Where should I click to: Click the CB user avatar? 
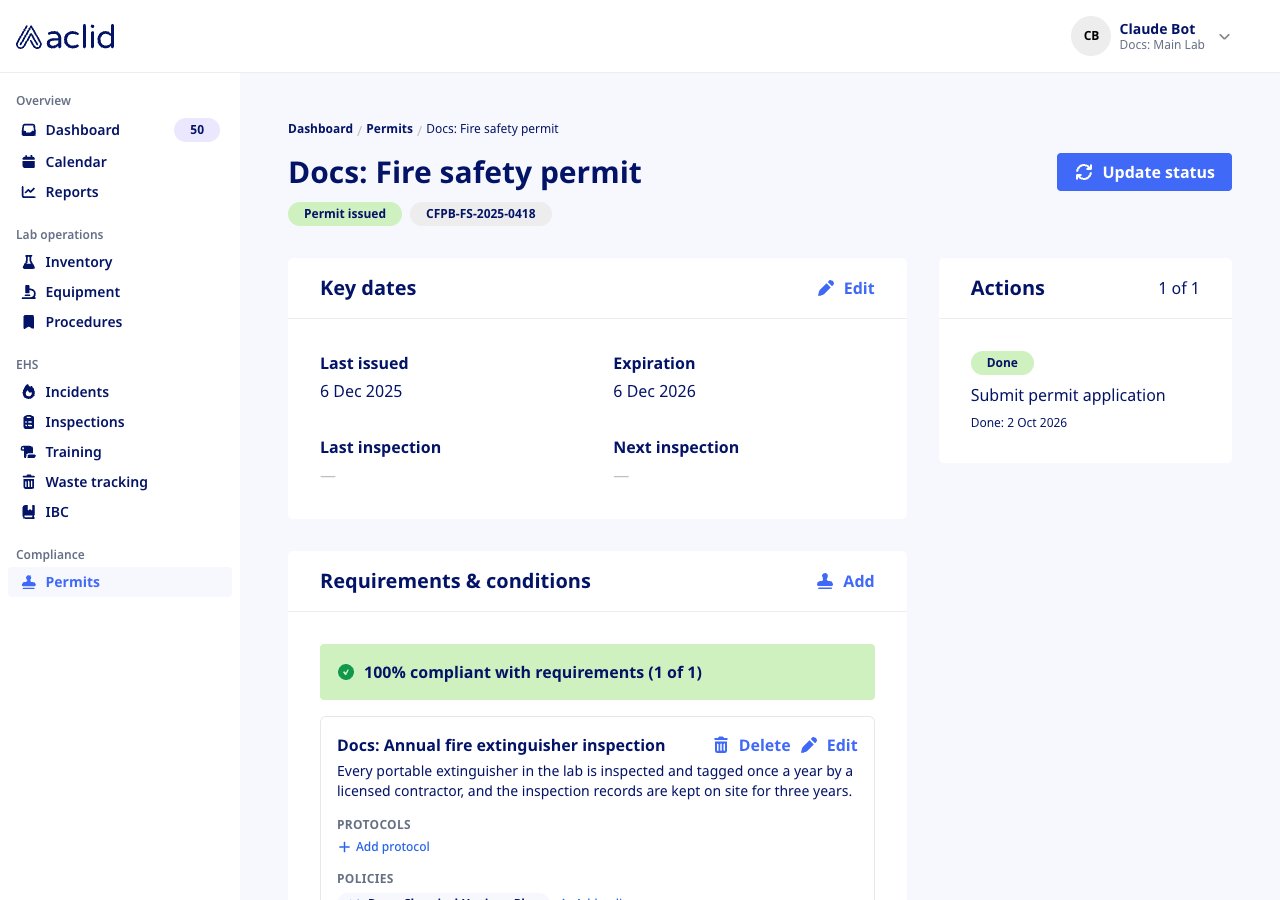click(x=1091, y=36)
